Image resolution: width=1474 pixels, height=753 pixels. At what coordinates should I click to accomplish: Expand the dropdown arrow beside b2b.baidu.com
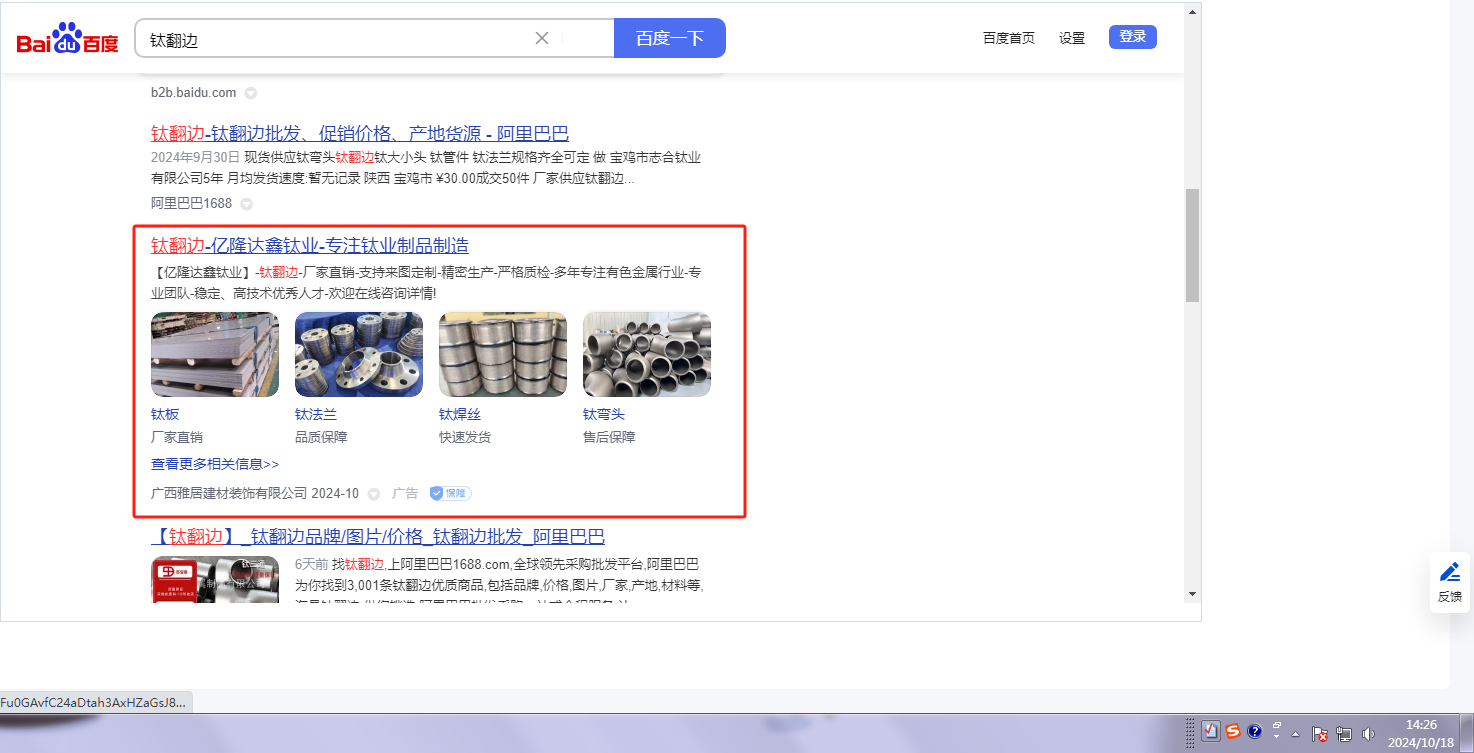coord(251,93)
